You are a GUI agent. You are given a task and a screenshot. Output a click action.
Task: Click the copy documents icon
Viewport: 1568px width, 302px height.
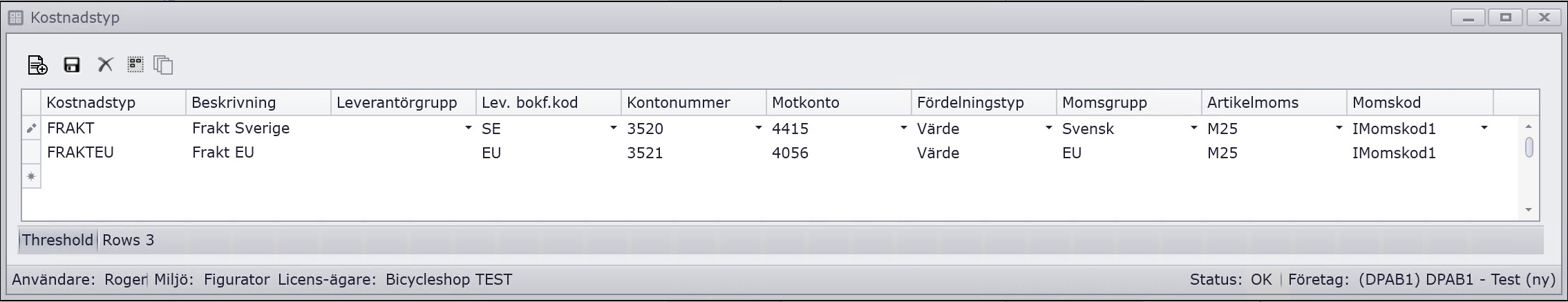click(164, 65)
